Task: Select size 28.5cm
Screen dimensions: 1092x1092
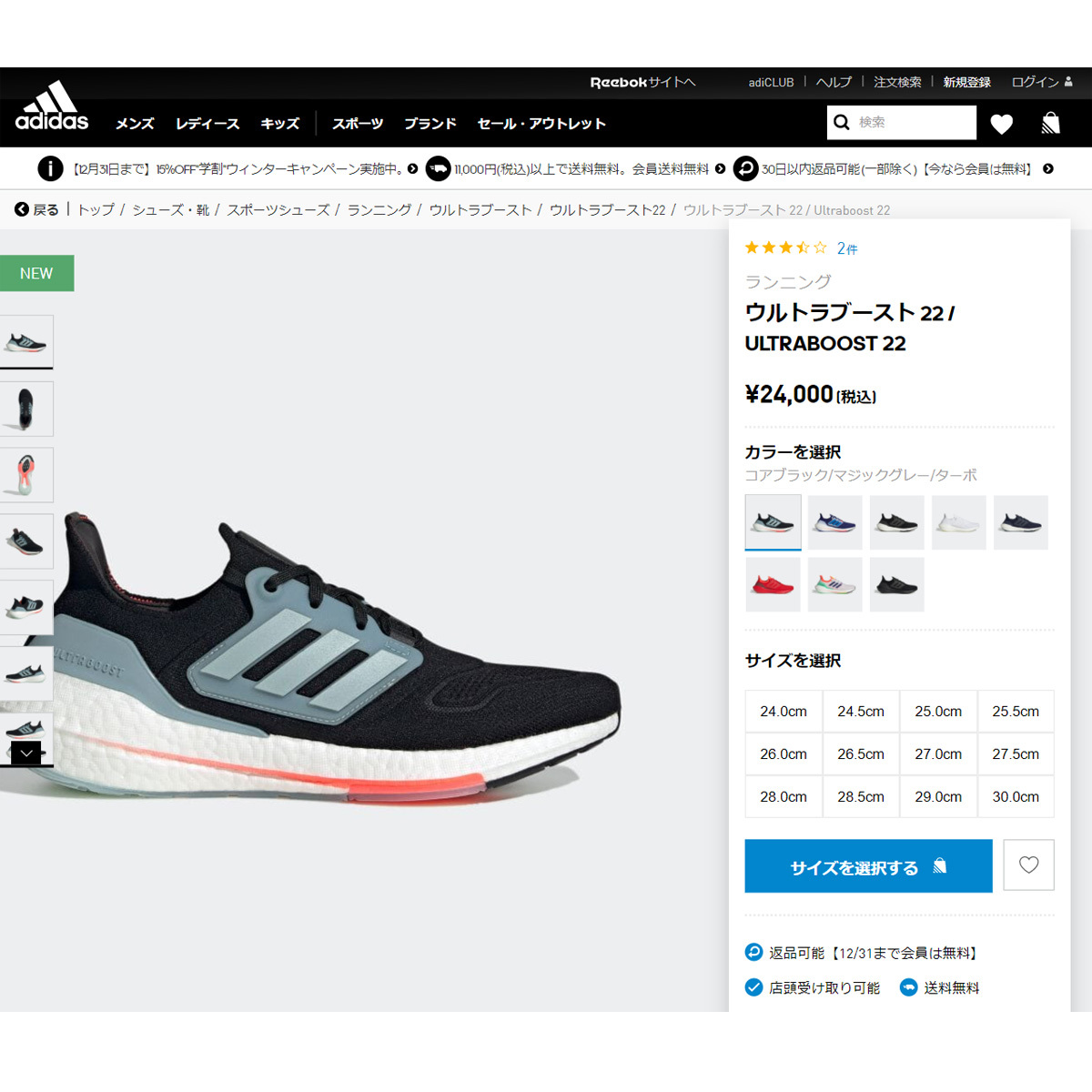Action: (x=861, y=797)
